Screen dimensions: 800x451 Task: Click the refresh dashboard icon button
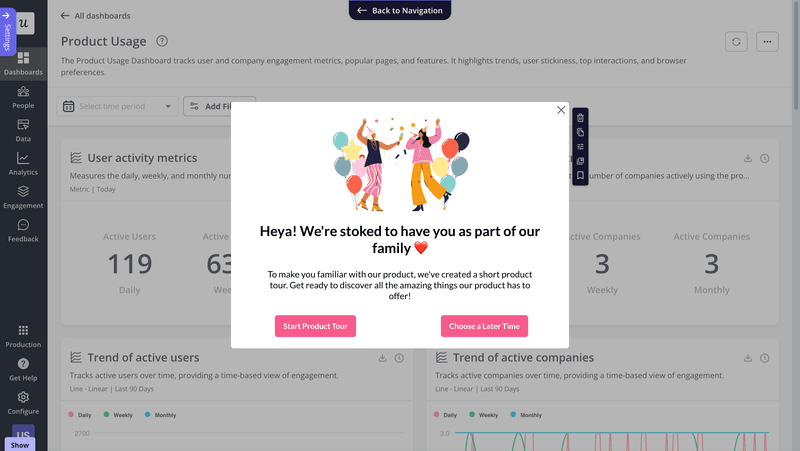(x=737, y=41)
